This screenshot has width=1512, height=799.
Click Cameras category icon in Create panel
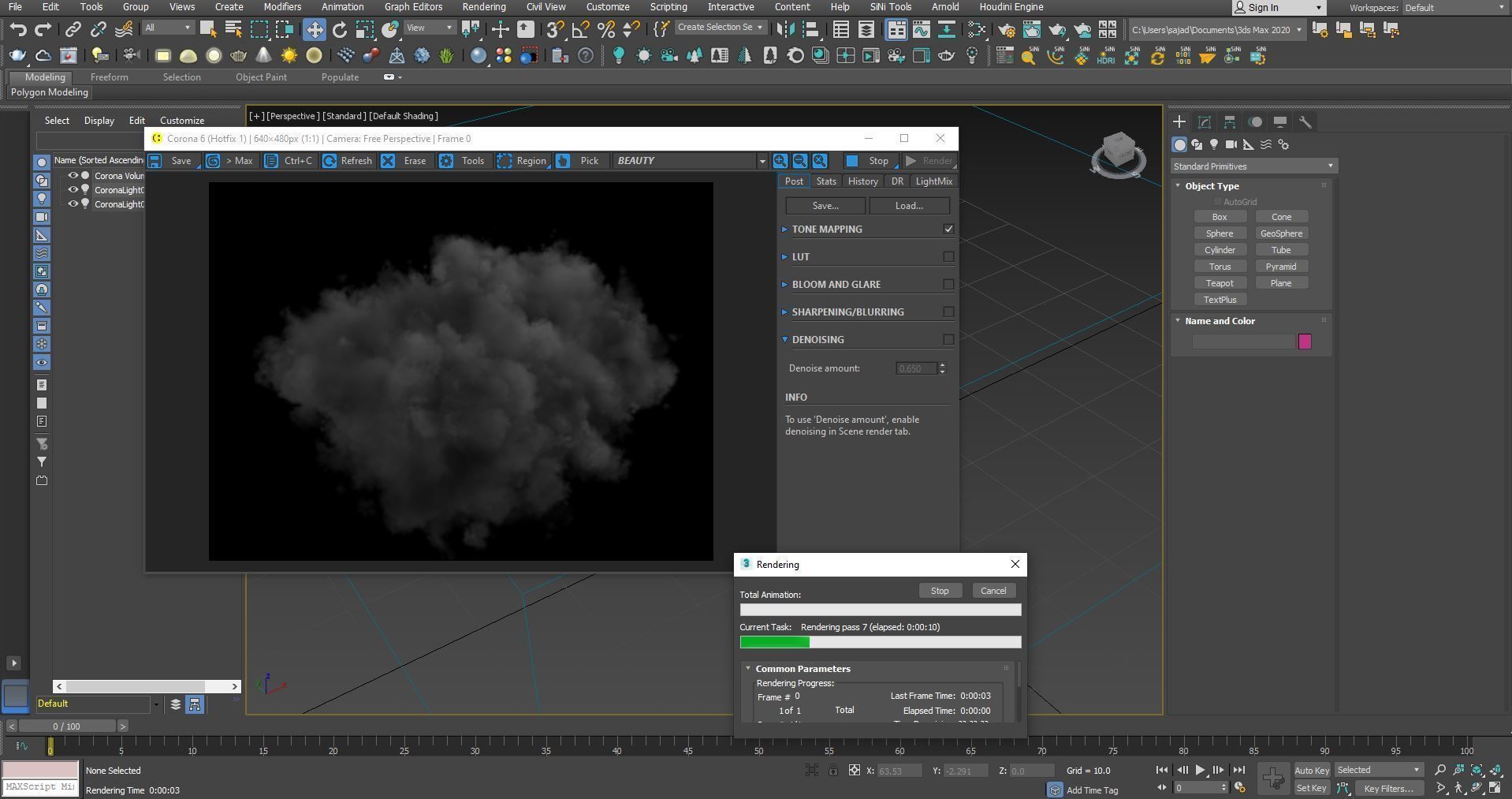coord(1231,144)
